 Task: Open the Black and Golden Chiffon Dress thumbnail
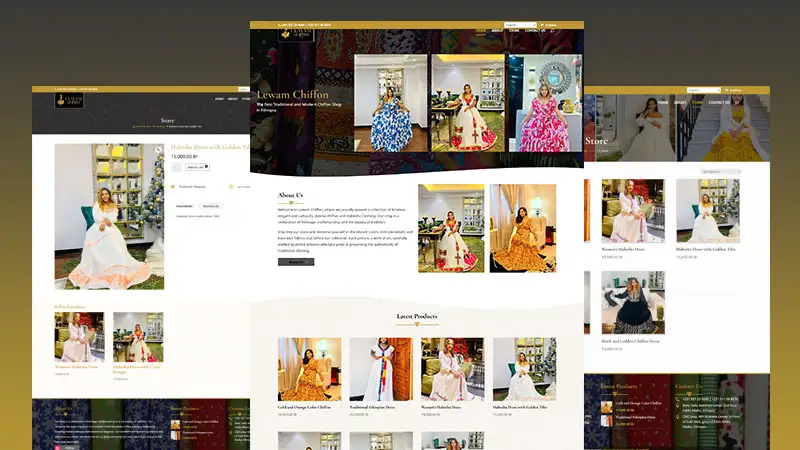click(x=633, y=303)
